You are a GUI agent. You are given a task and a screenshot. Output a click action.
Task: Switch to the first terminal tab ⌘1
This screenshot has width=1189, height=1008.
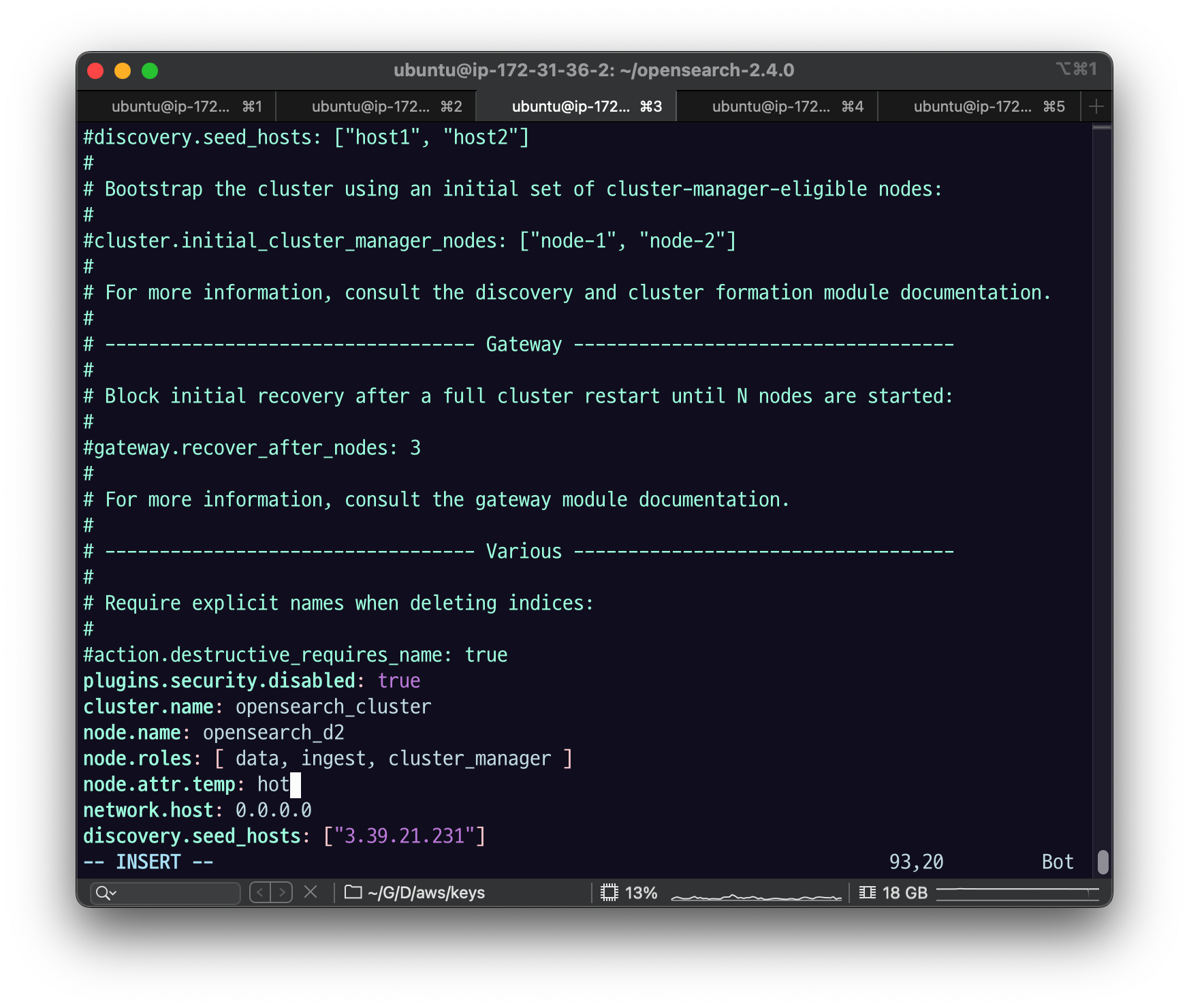click(x=176, y=106)
